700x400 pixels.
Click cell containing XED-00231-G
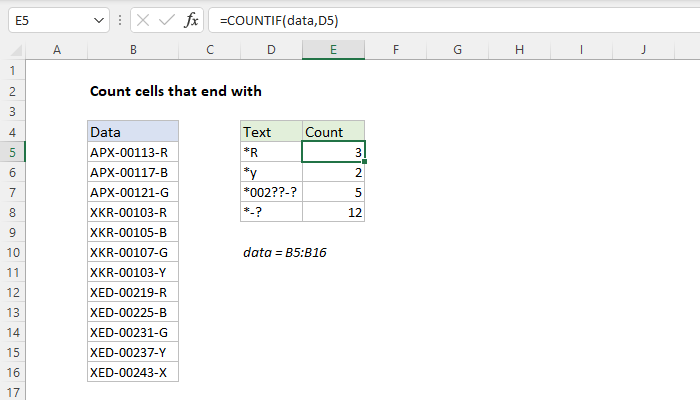[x=133, y=333]
